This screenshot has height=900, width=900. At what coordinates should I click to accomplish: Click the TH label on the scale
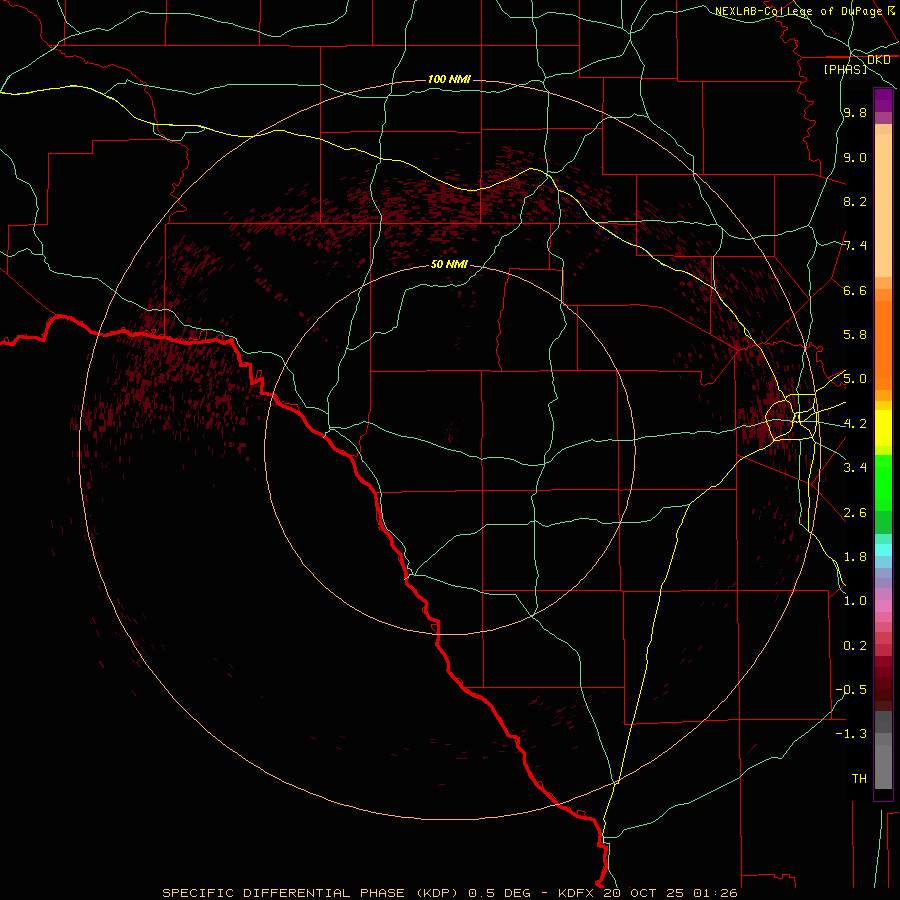tap(859, 779)
